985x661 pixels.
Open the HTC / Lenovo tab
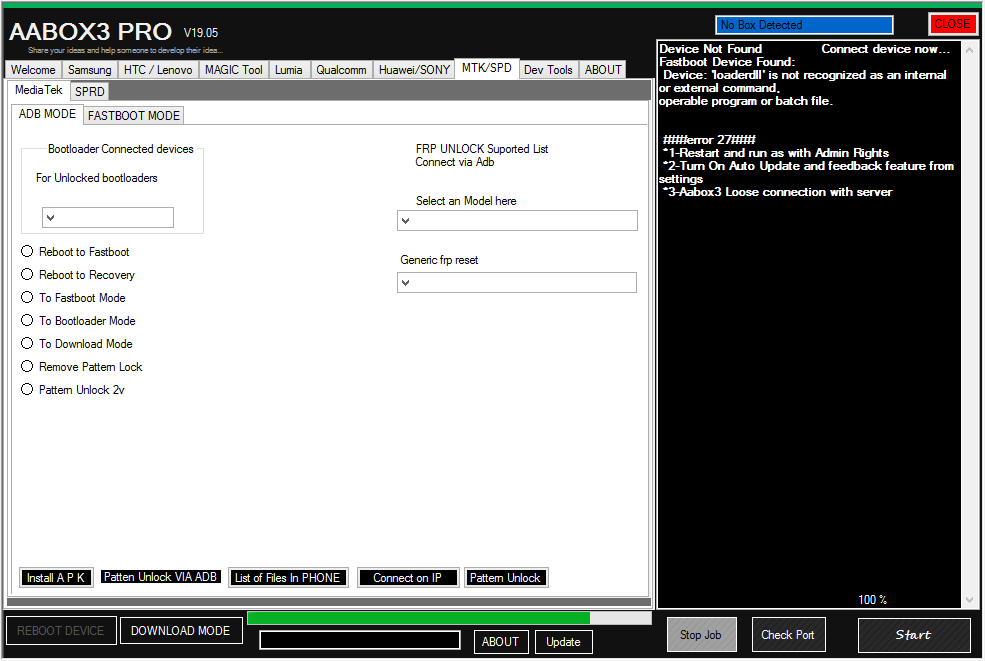coord(158,70)
